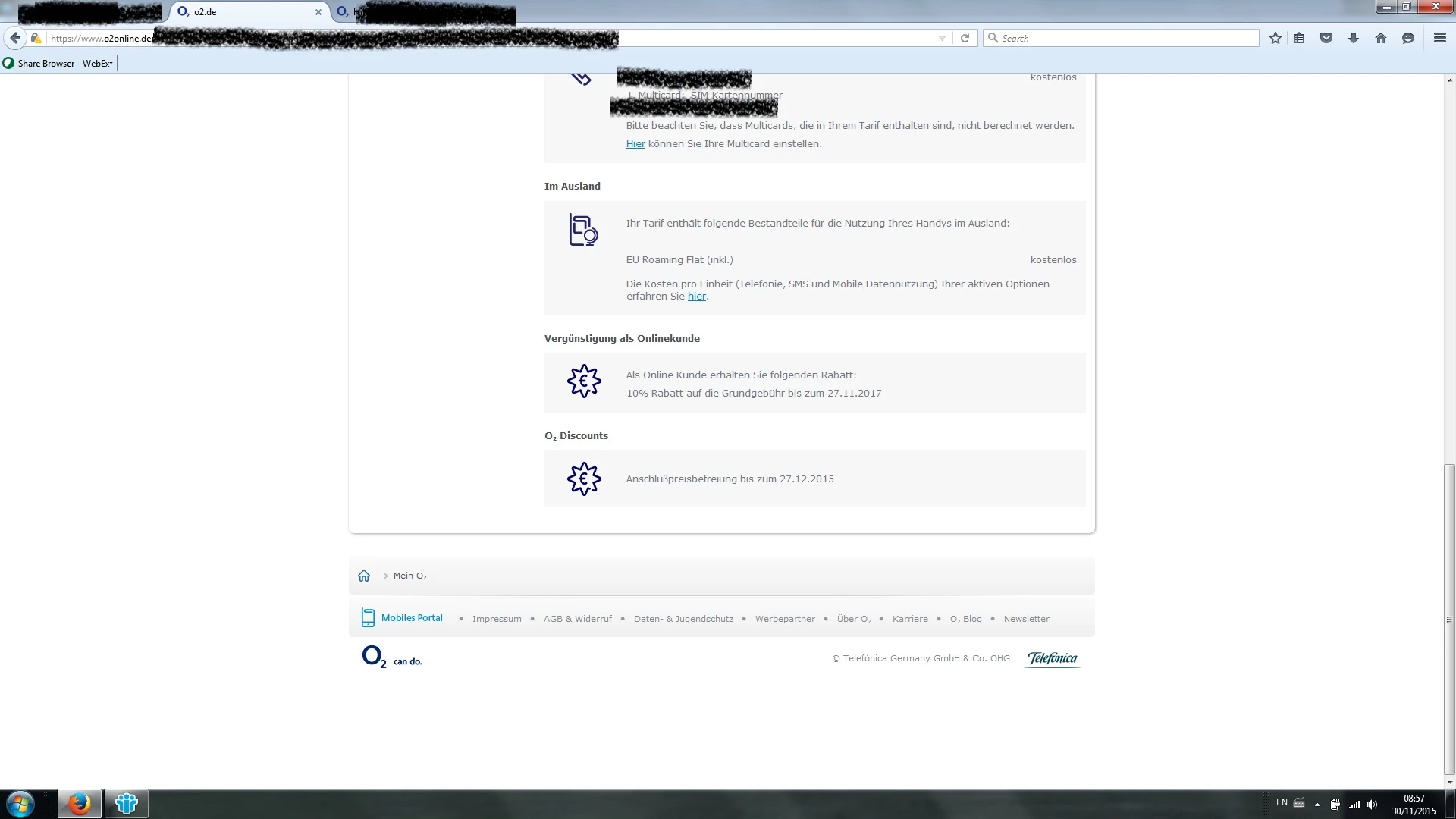Click the breadcrumb home icon

364,576
